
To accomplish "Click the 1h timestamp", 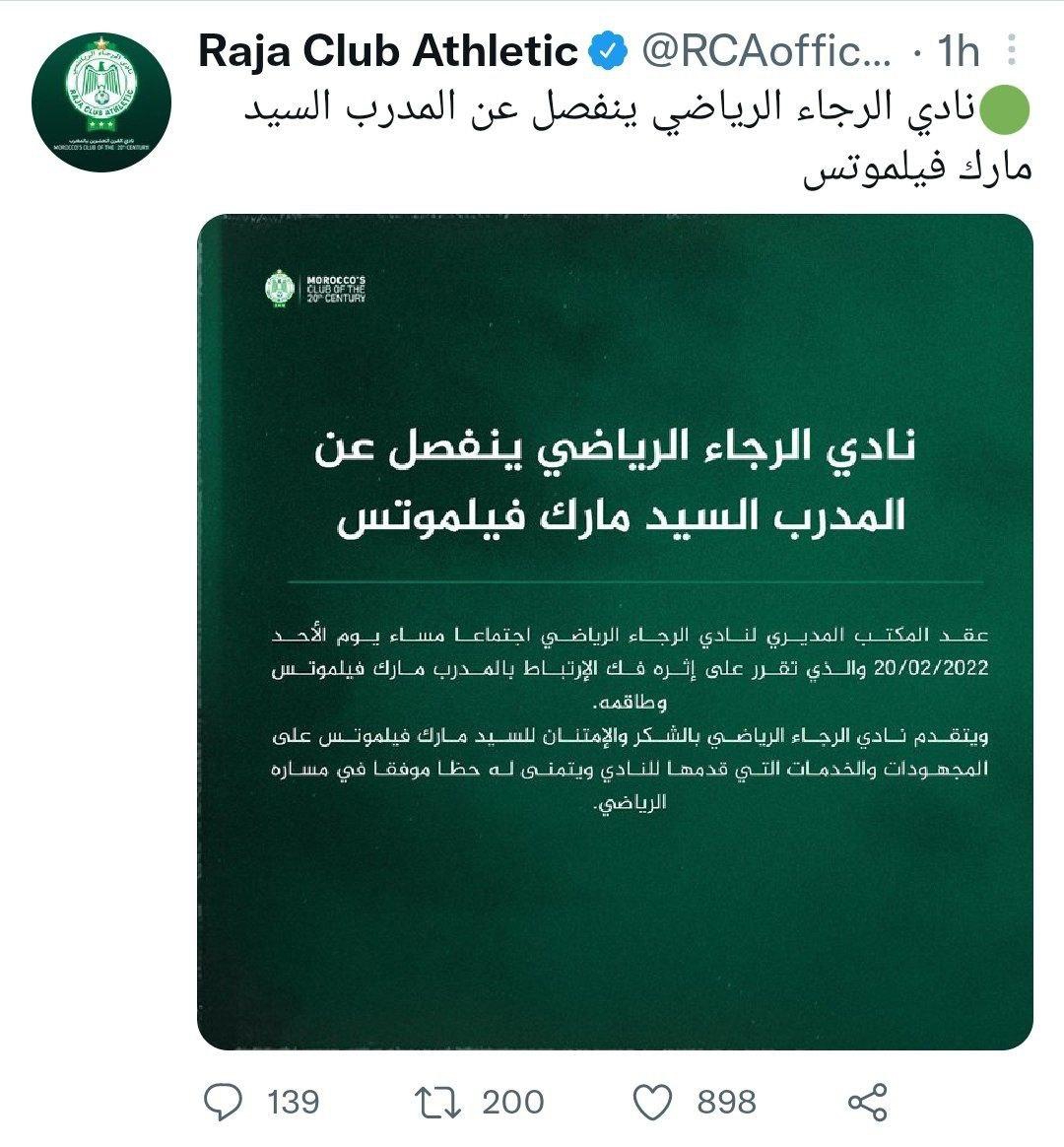I will coord(959,51).
